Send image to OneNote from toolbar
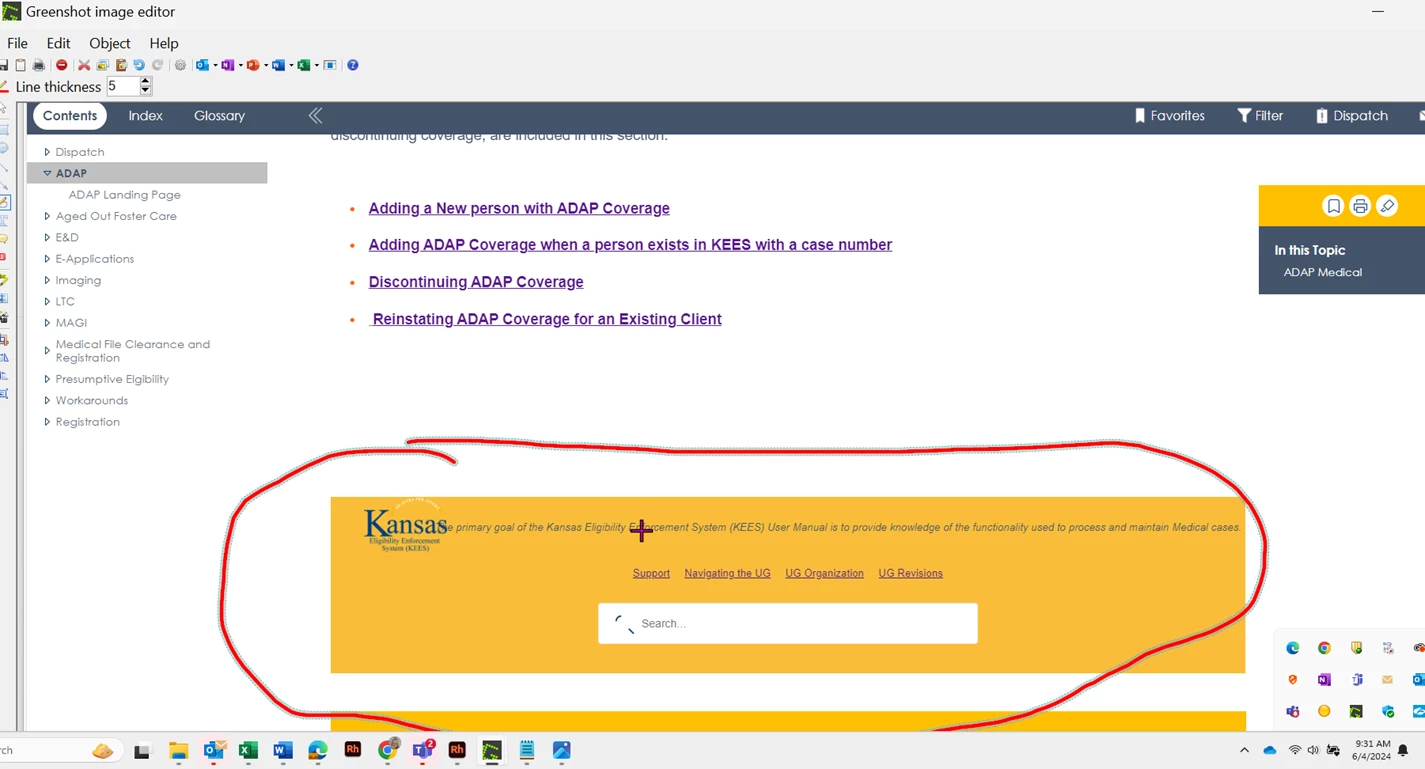The image size is (1425, 769). (x=227, y=65)
